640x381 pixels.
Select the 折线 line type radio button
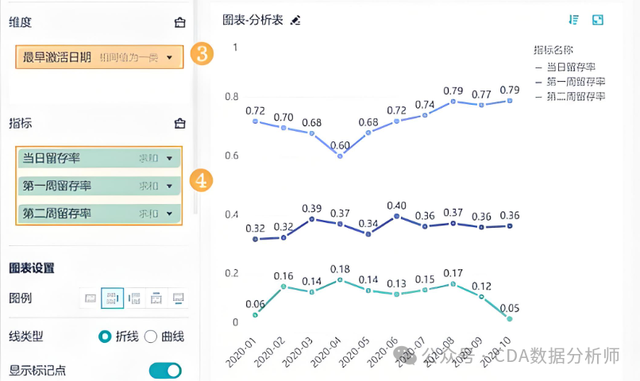(x=105, y=336)
